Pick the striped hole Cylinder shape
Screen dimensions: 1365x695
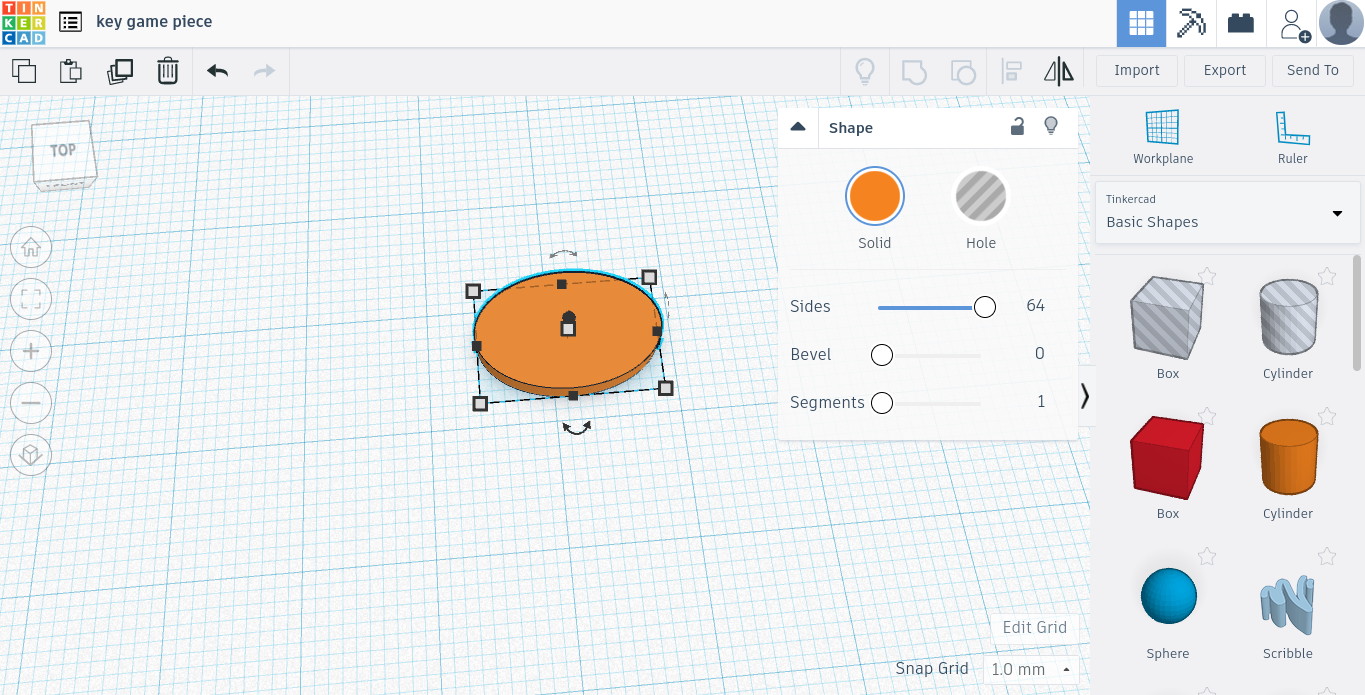pos(1288,317)
